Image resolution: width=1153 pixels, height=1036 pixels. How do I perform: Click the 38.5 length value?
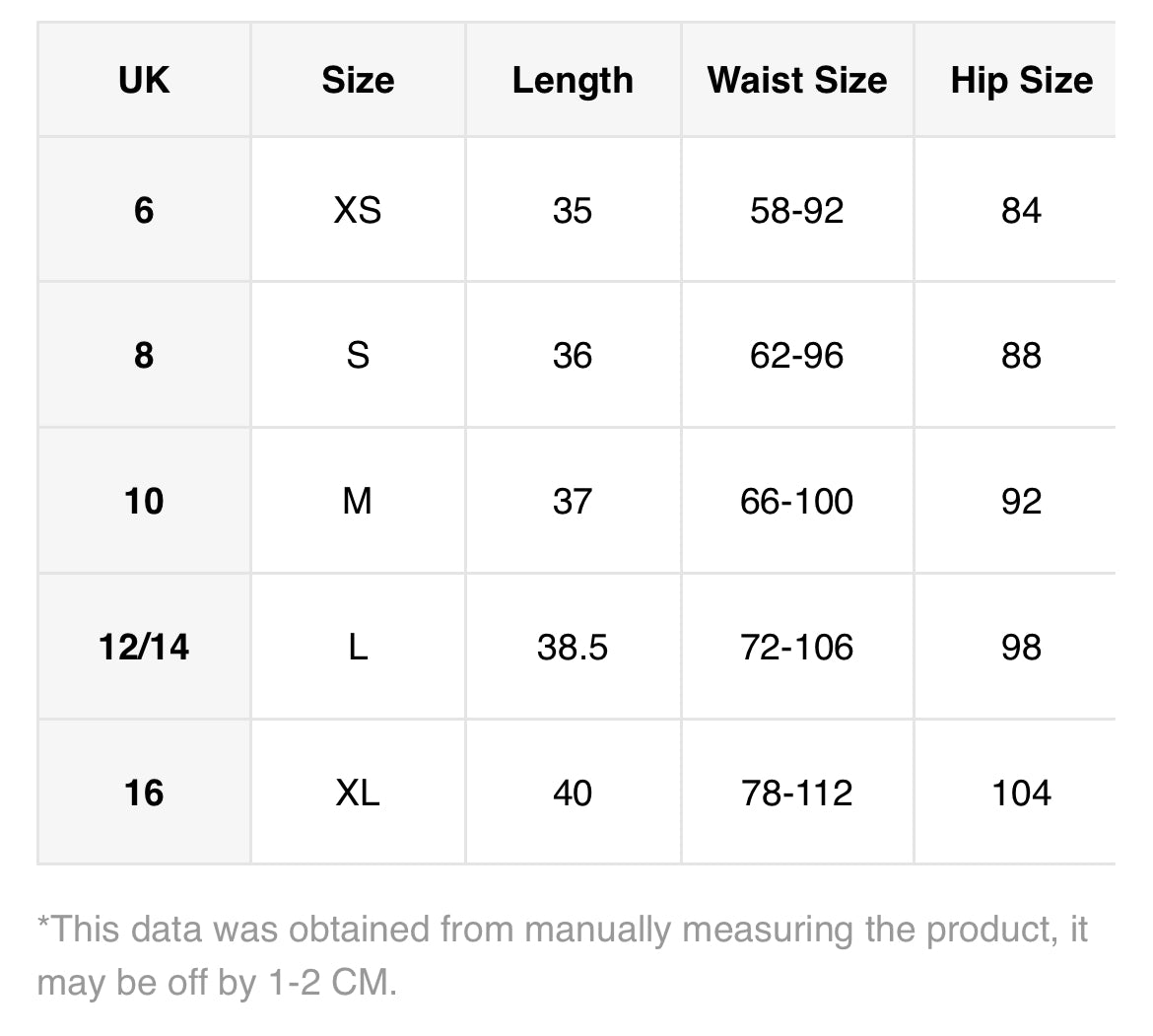coord(573,647)
